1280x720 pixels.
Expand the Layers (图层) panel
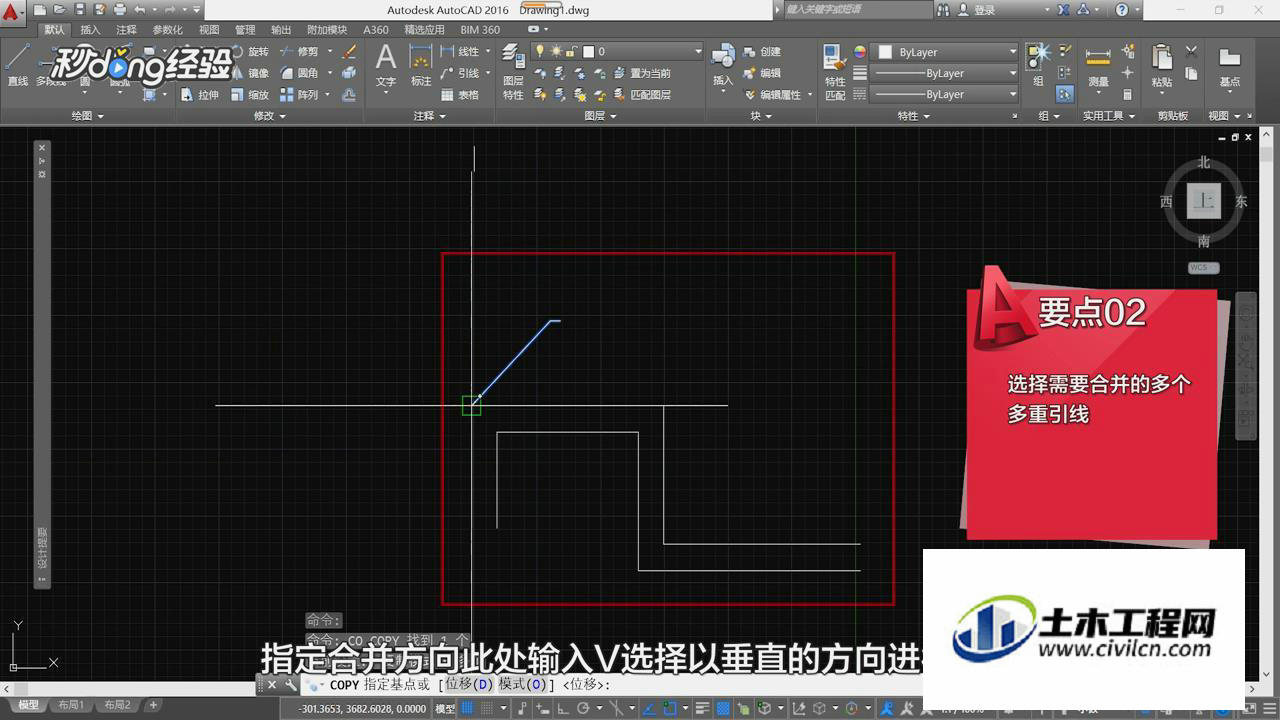pyautogui.click(x=600, y=116)
